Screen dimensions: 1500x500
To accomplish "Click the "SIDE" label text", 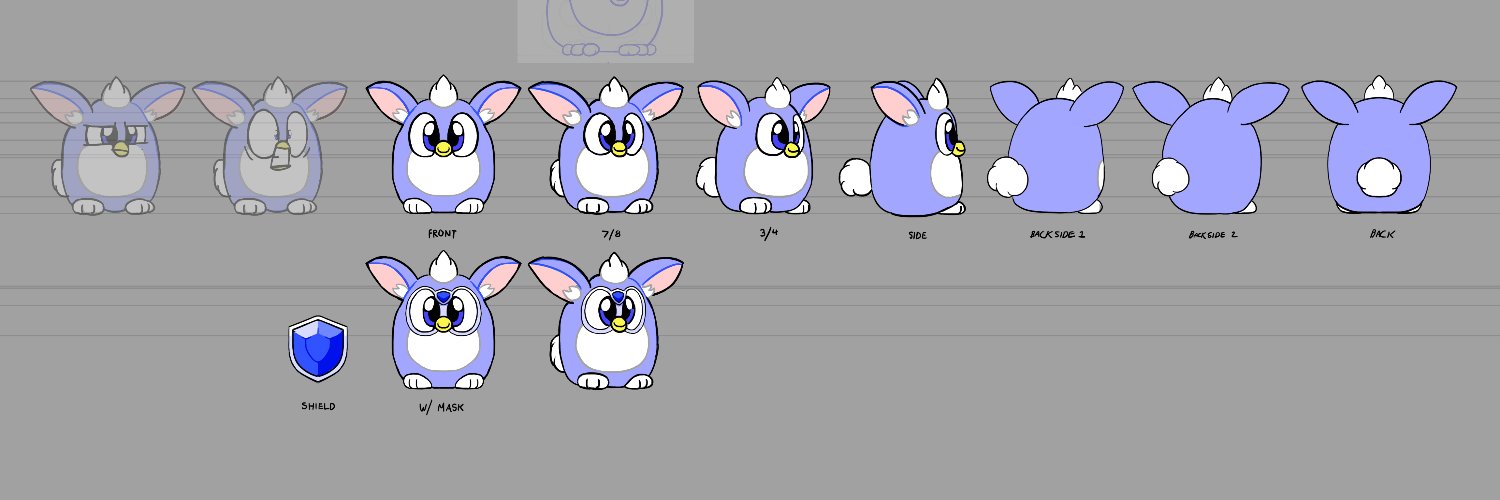I will [x=917, y=236].
